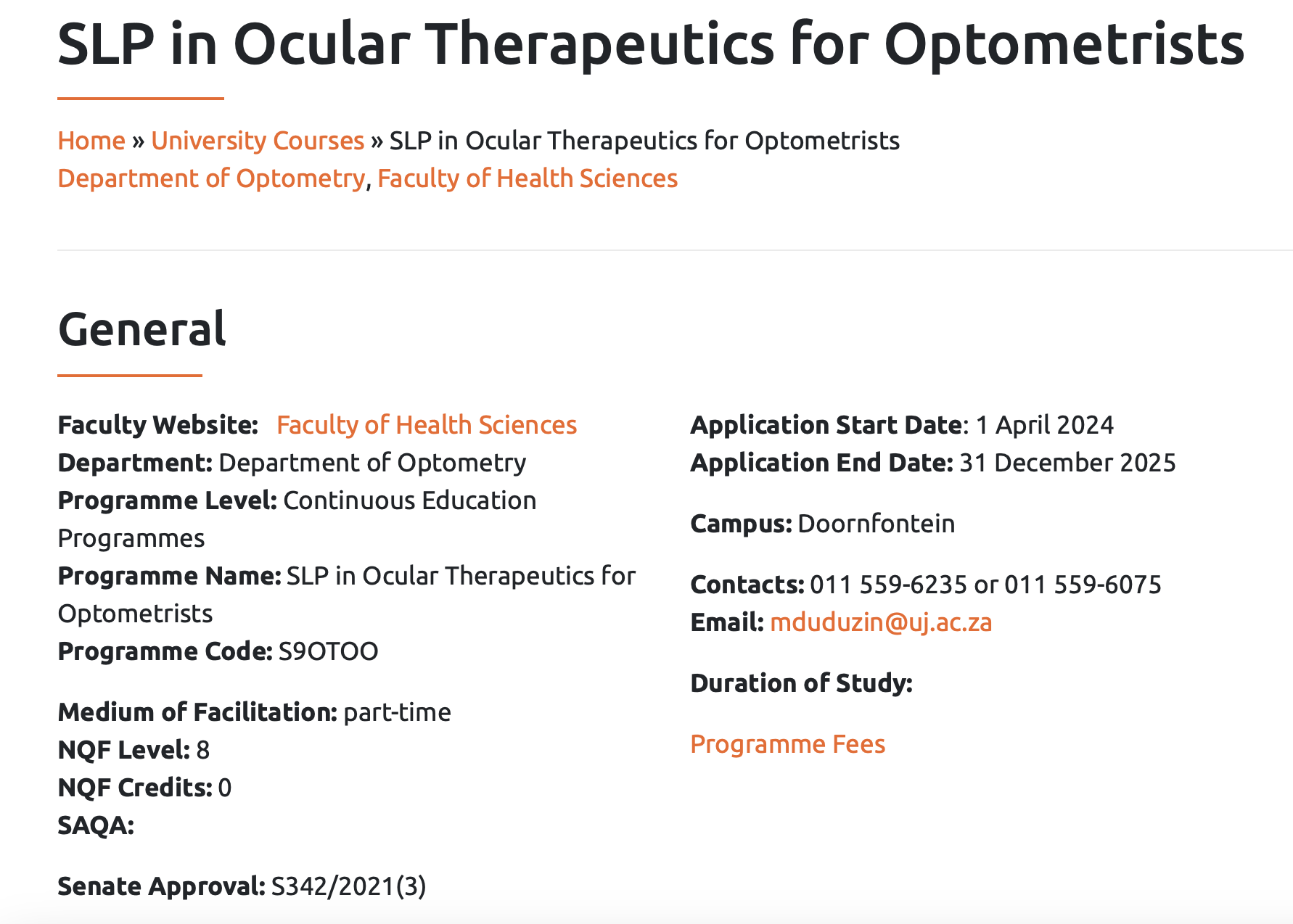
Task: Click the General section heading
Action: point(142,329)
